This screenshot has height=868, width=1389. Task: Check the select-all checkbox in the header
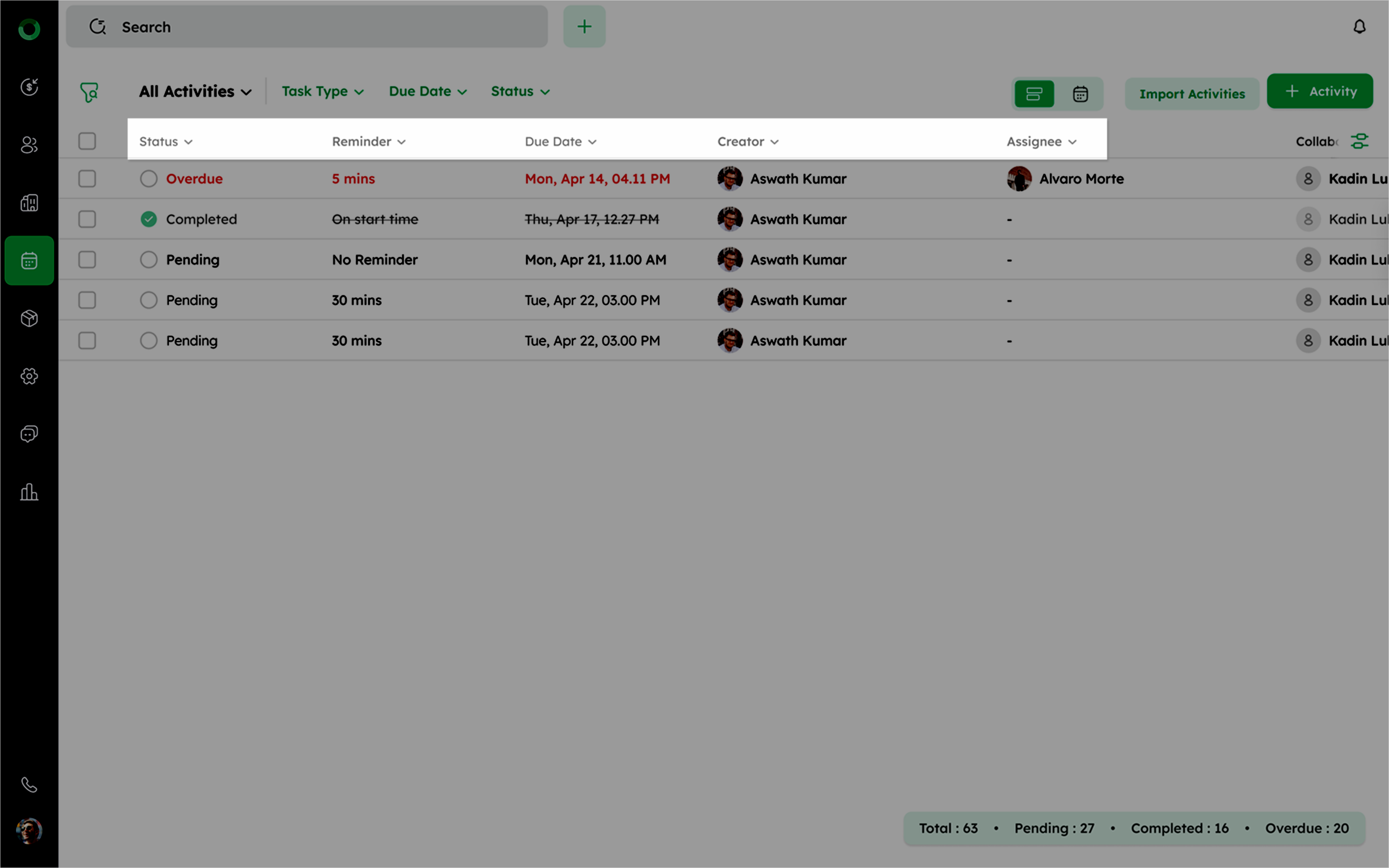coord(87,141)
